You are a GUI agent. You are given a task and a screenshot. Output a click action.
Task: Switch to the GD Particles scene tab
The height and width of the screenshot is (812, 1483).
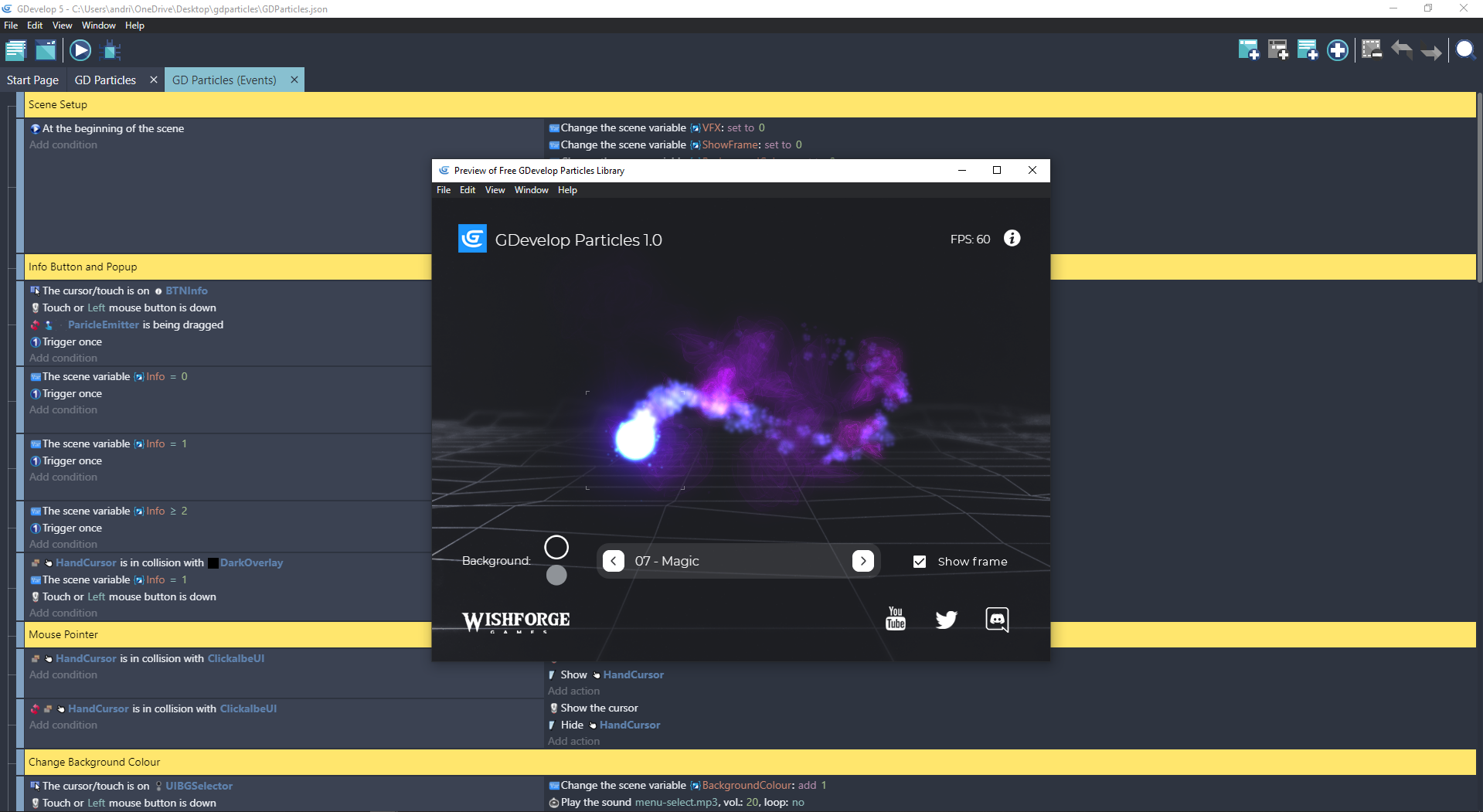click(x=105, y=80)
